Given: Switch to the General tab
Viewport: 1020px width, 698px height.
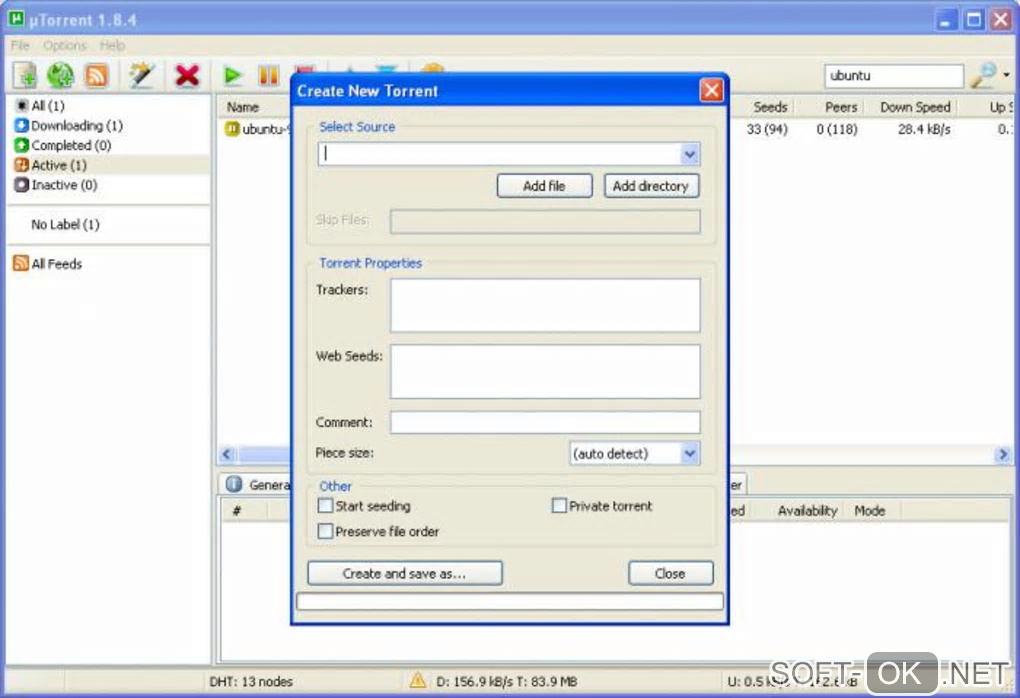Looking at the screenshot, I should (258, 485).
